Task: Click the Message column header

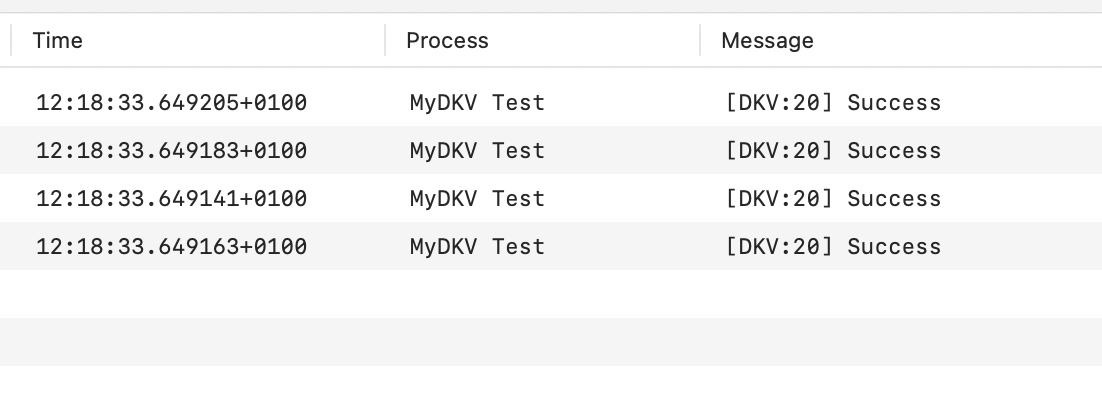Action: (x=767, y=41)
